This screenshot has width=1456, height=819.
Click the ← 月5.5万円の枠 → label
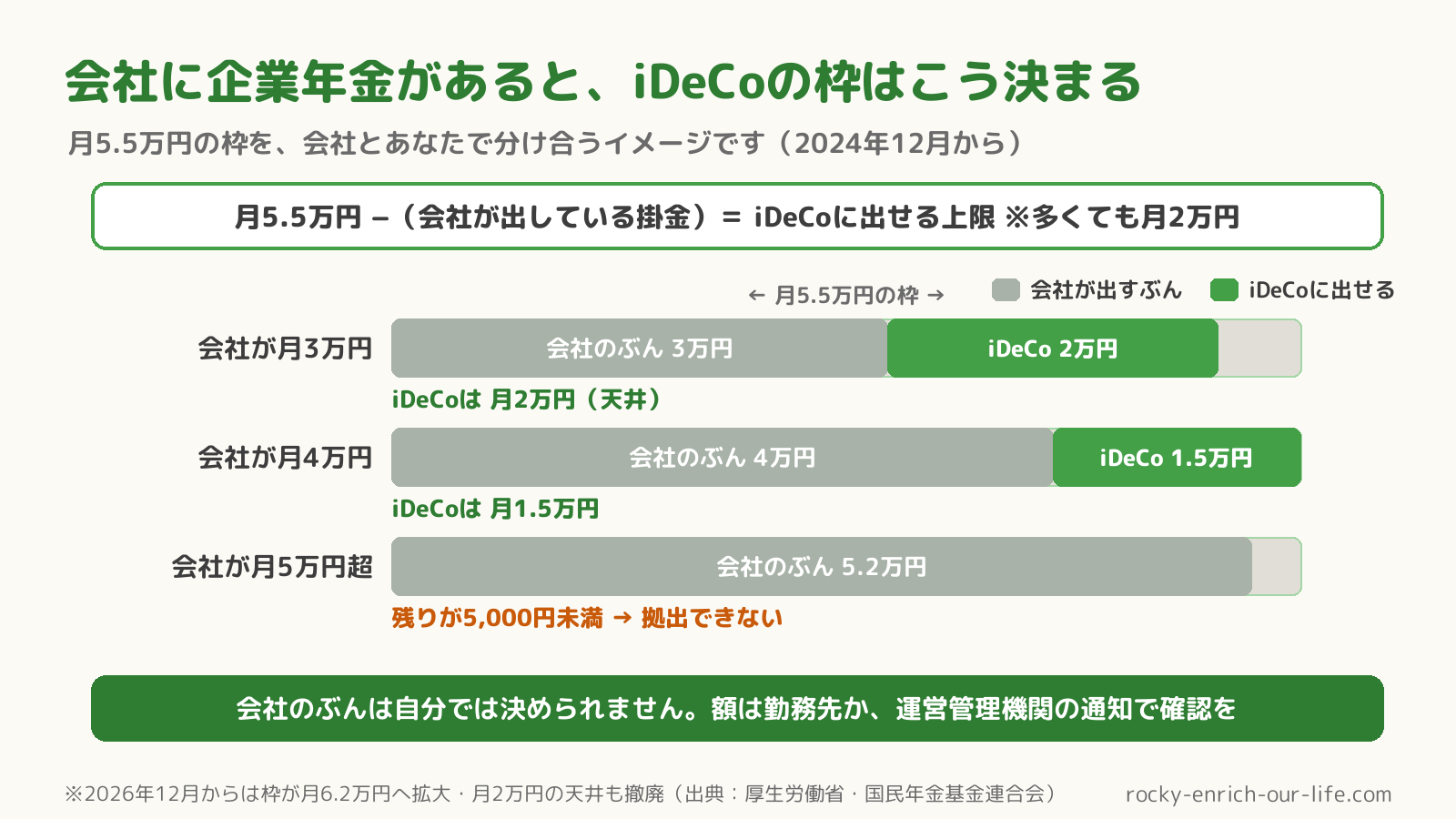click(x=846, y=296)
